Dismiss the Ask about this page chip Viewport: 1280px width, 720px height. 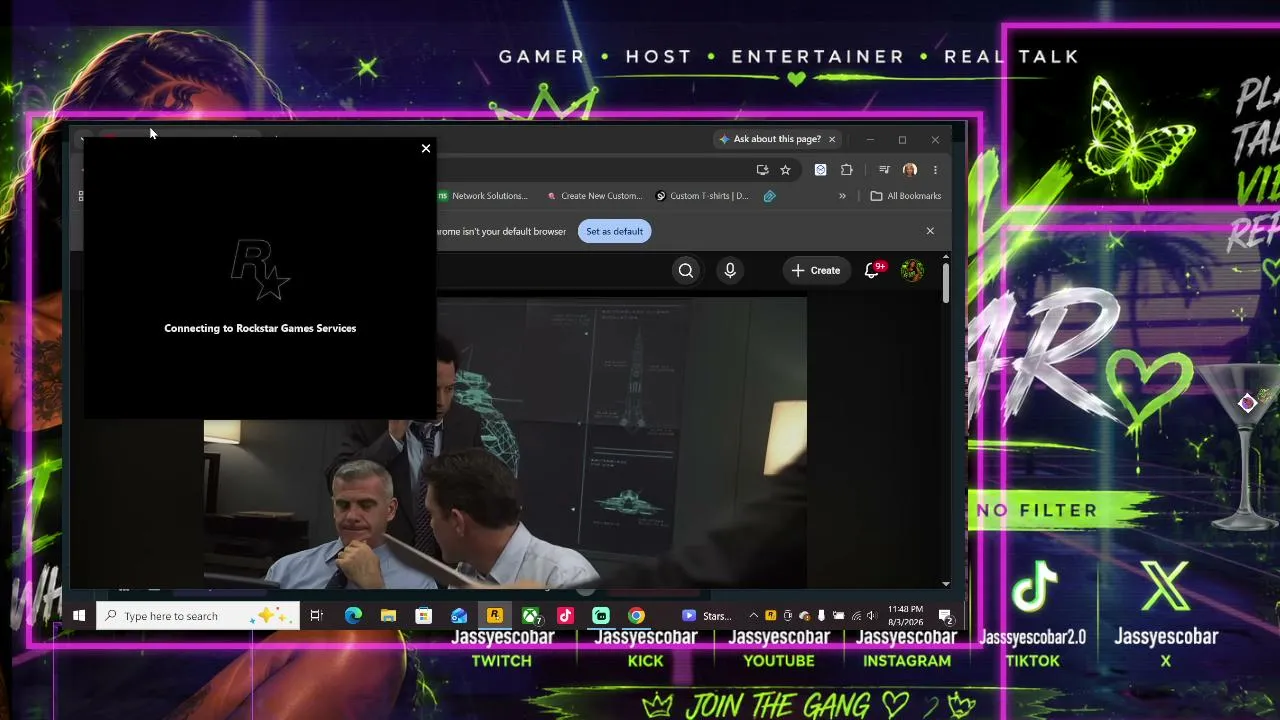(x=832, y=139)
